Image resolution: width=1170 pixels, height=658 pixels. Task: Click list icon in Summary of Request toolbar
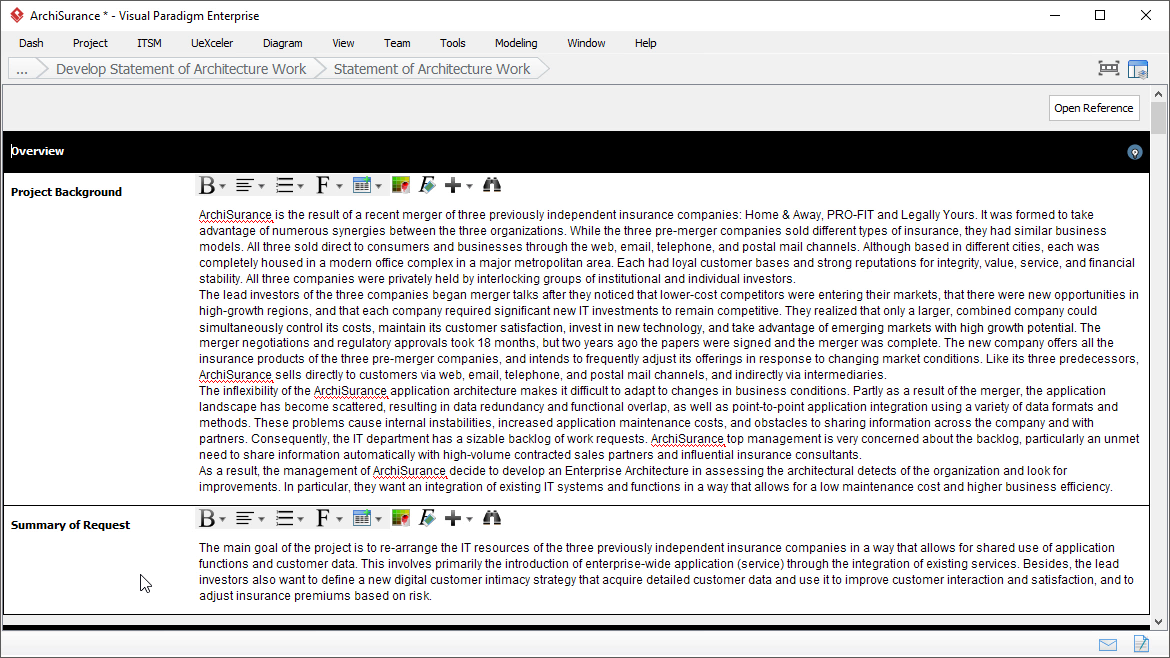(x=284, y=518)
